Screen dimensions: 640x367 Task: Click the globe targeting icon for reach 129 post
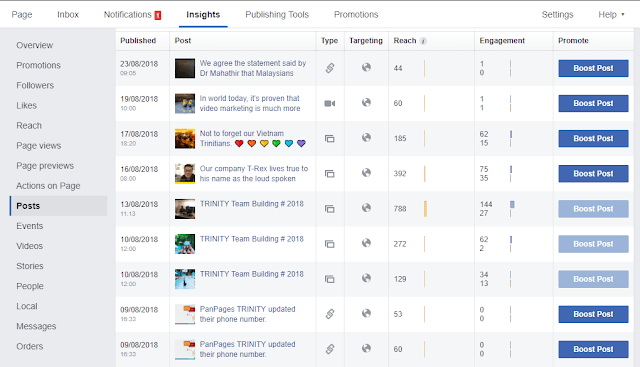tap(366, 278)
